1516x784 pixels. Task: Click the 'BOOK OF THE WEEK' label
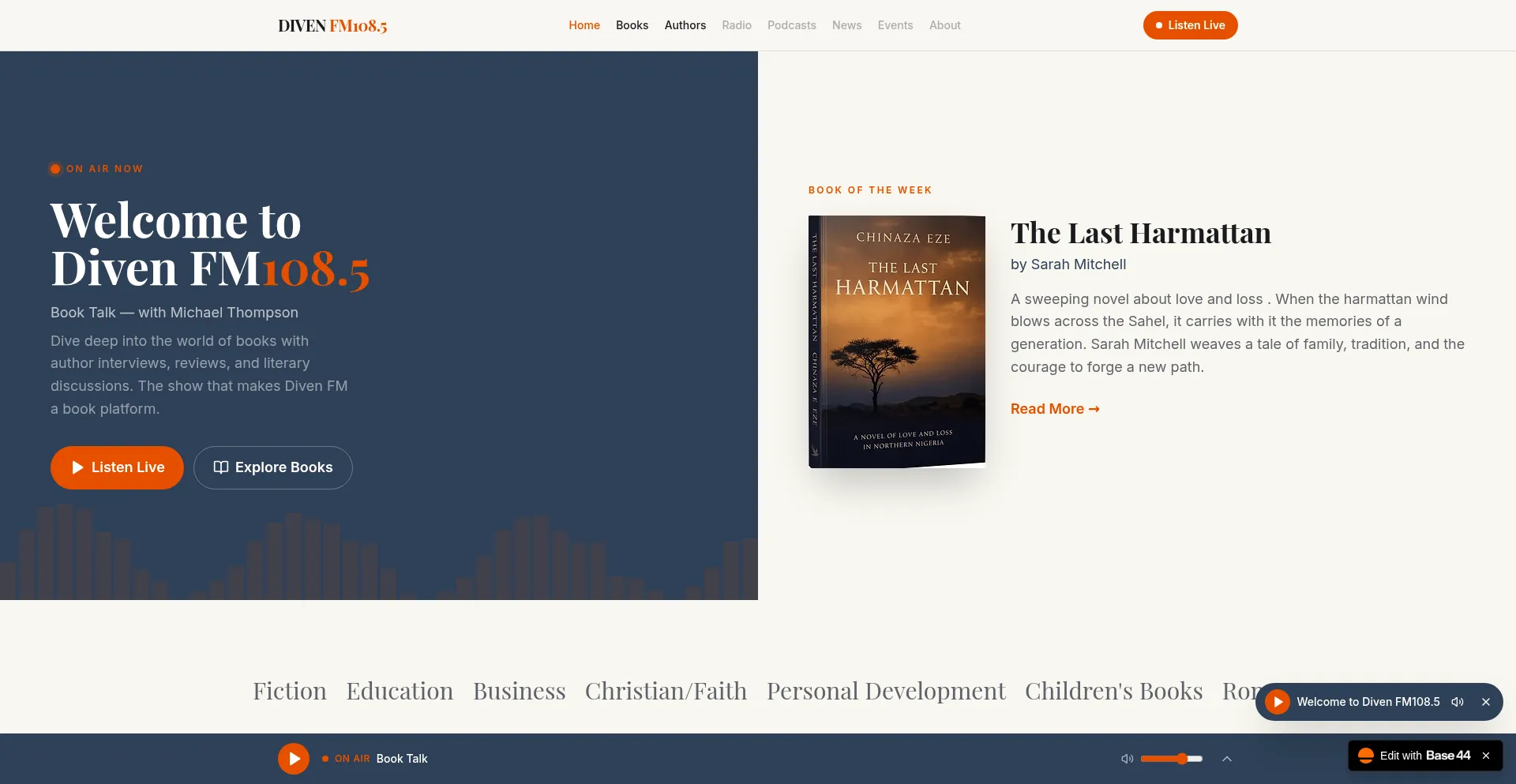point(870,190)
